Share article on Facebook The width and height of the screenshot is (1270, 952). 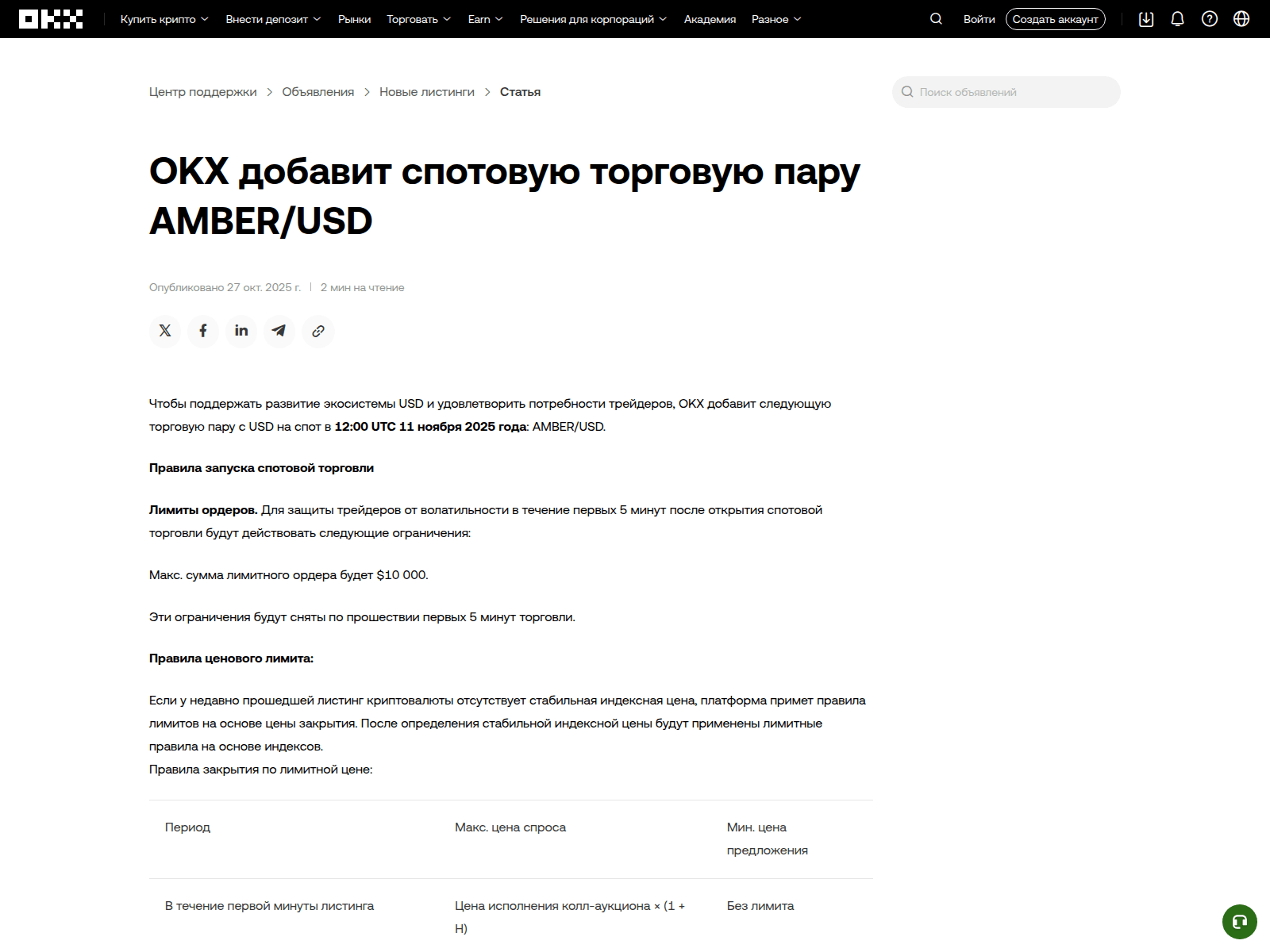(x=203, y=331)
